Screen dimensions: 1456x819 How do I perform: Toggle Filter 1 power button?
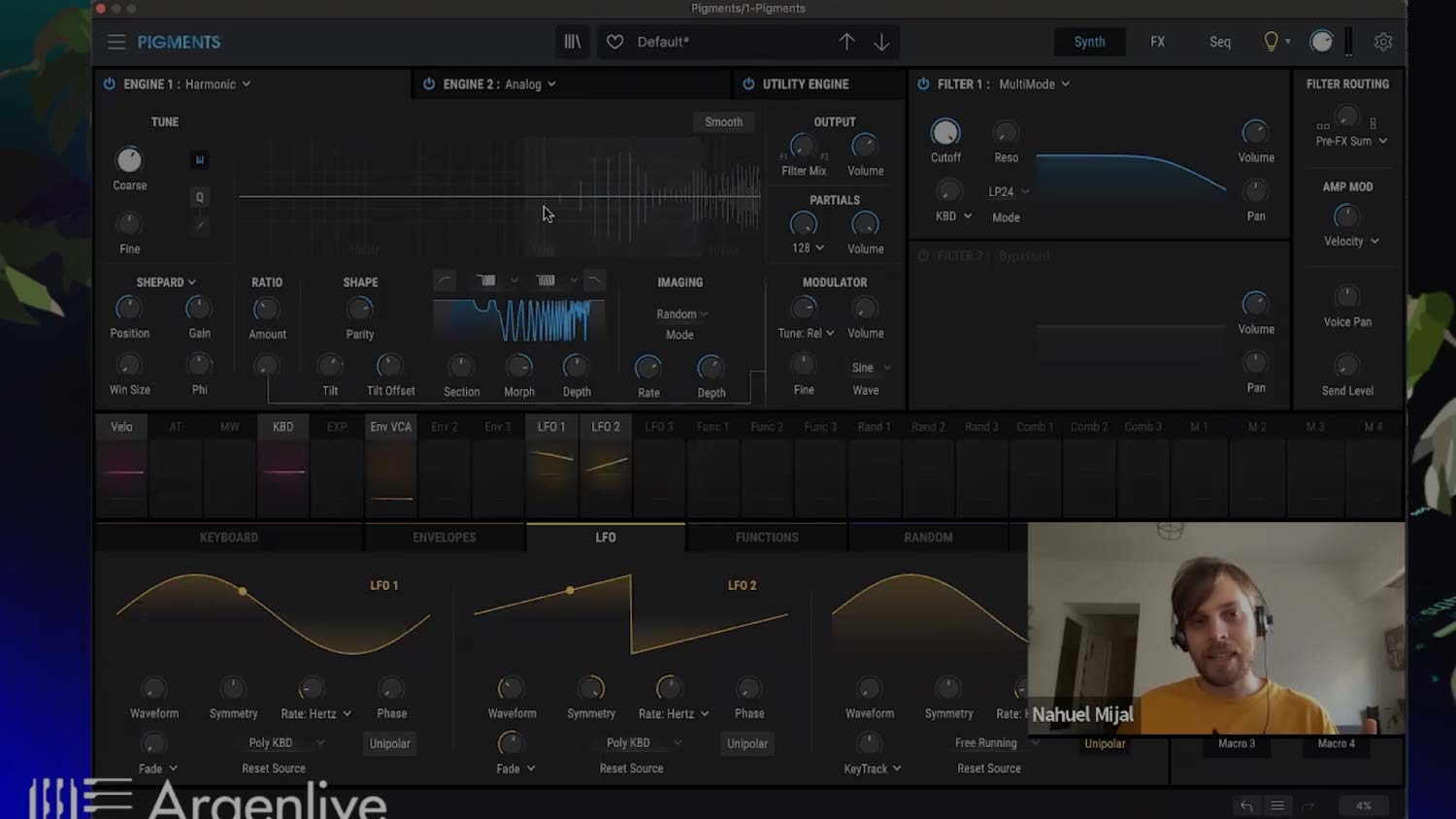coord(923,84)
